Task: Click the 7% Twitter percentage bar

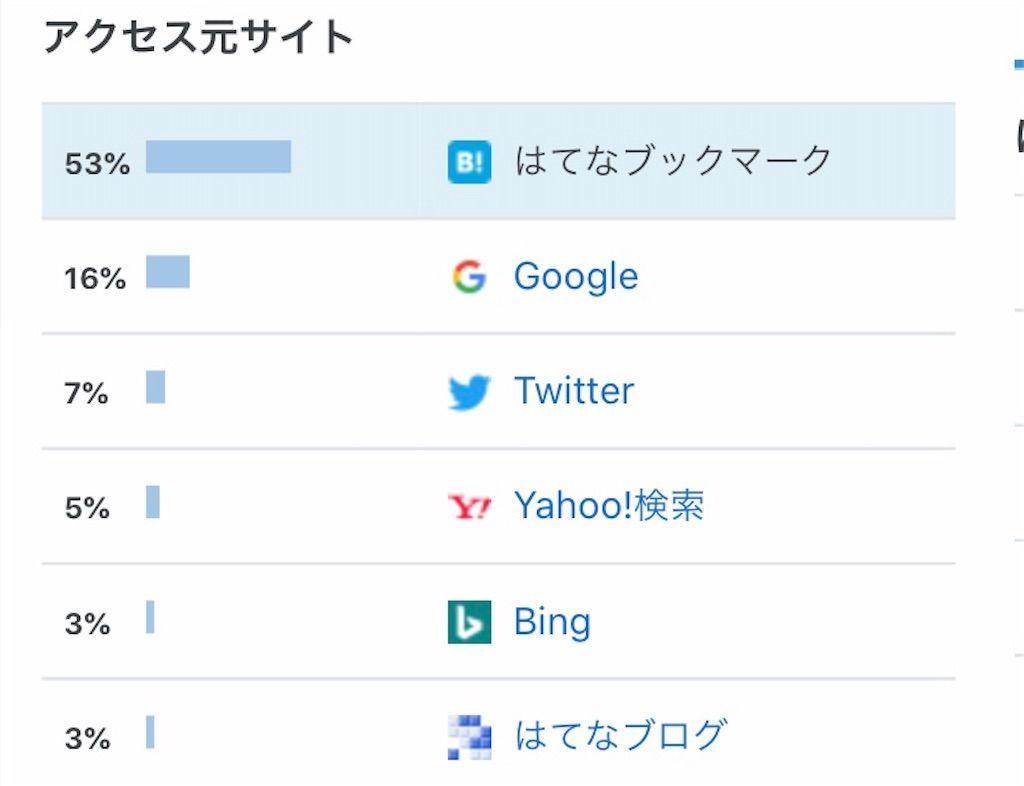Action: (x=155, y=387)
